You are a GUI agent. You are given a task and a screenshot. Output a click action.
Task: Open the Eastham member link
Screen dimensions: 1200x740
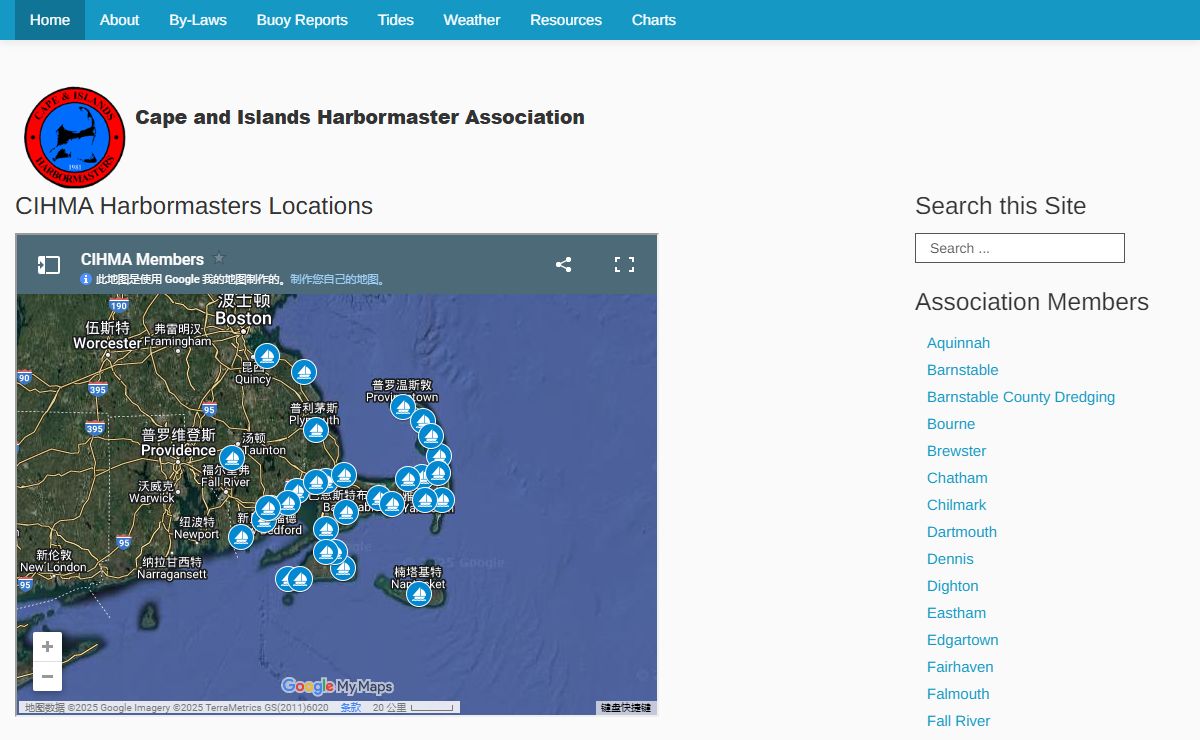(x=957, y=613)
